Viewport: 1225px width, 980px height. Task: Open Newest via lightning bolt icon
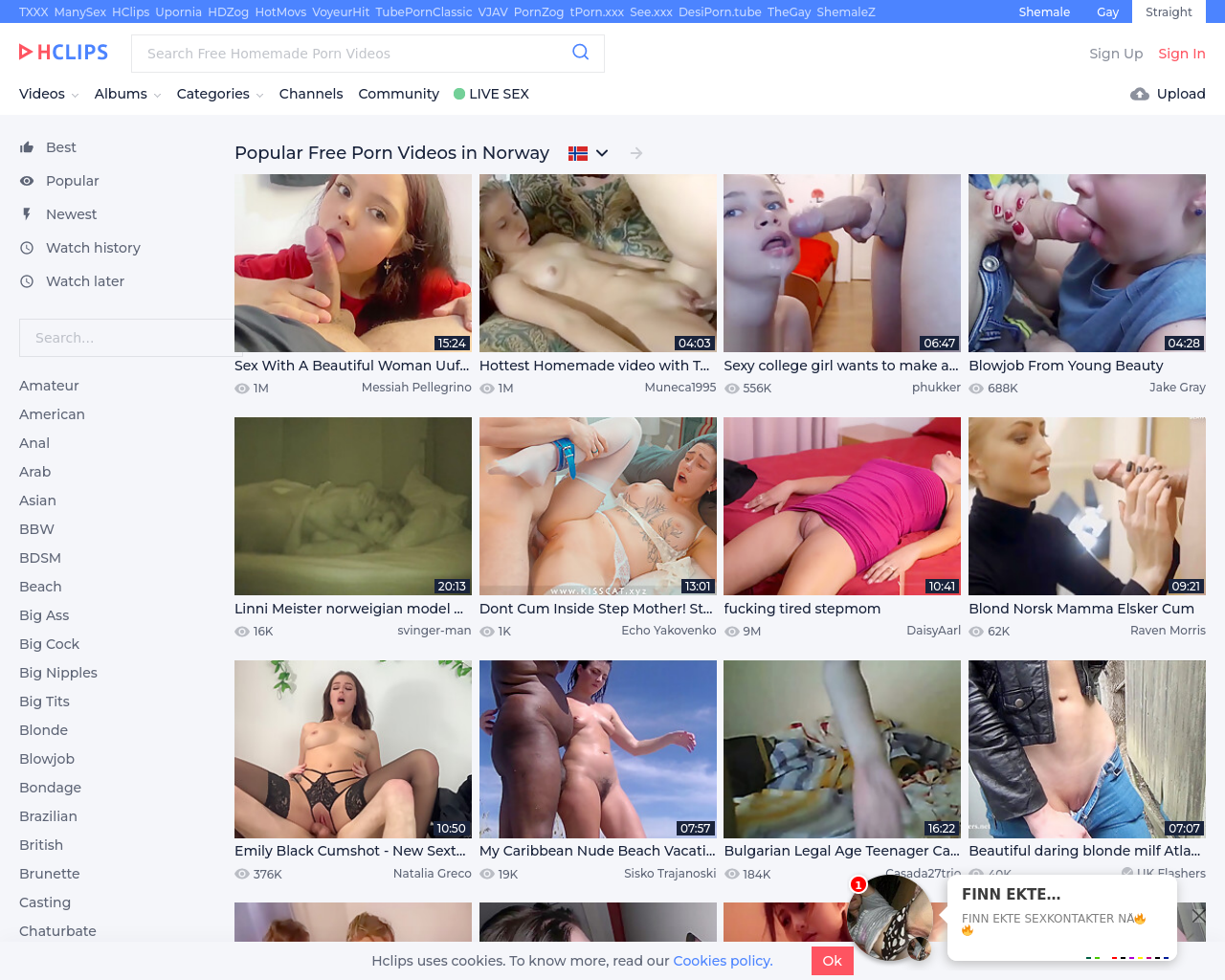[x=27, y=214]
